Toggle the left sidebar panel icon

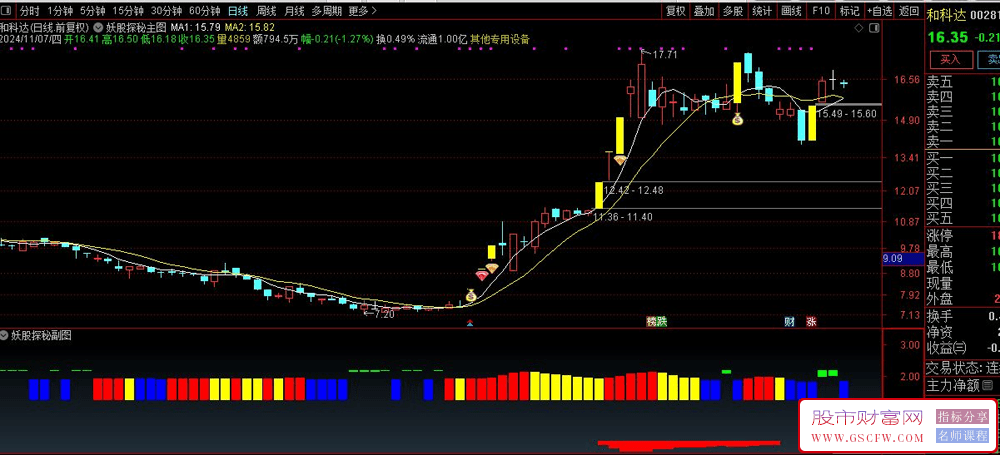[8, 10]
